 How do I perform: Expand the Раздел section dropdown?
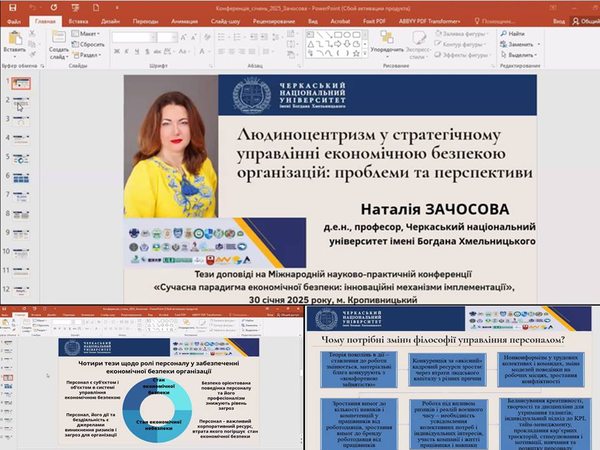pyautogui.click(x=92, y=55)
